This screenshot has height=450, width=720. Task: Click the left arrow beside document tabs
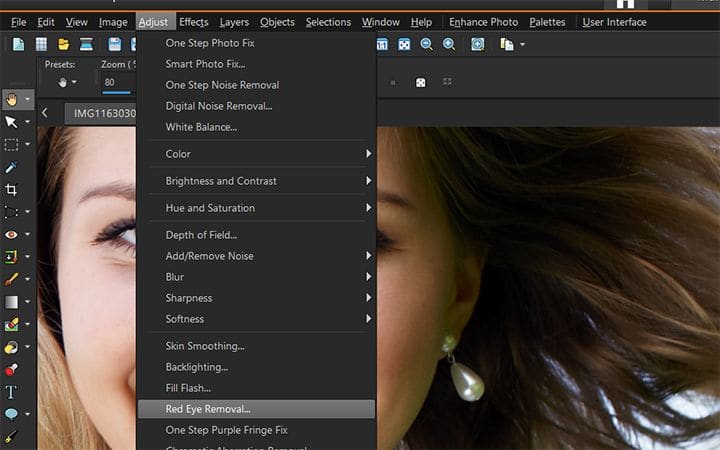[45, 112]
